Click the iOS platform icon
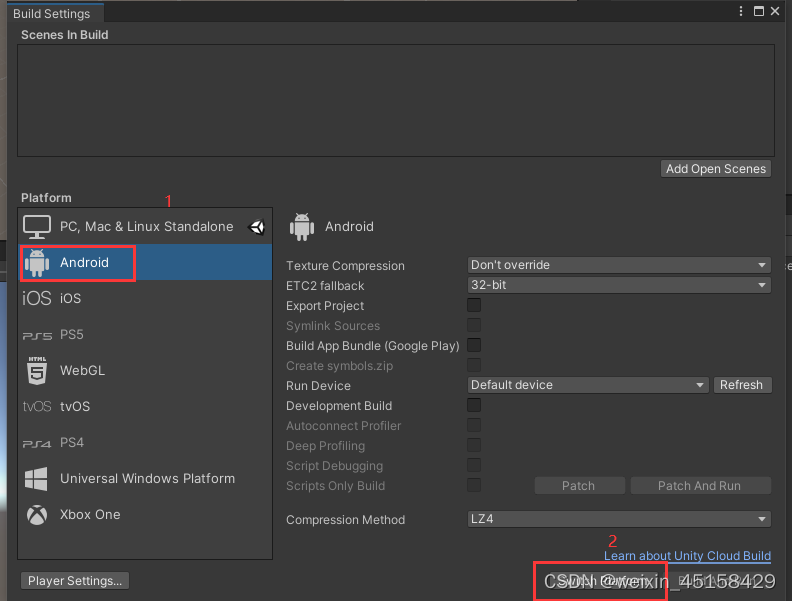Viewport: 792px width, 601px height. point(37,298)
